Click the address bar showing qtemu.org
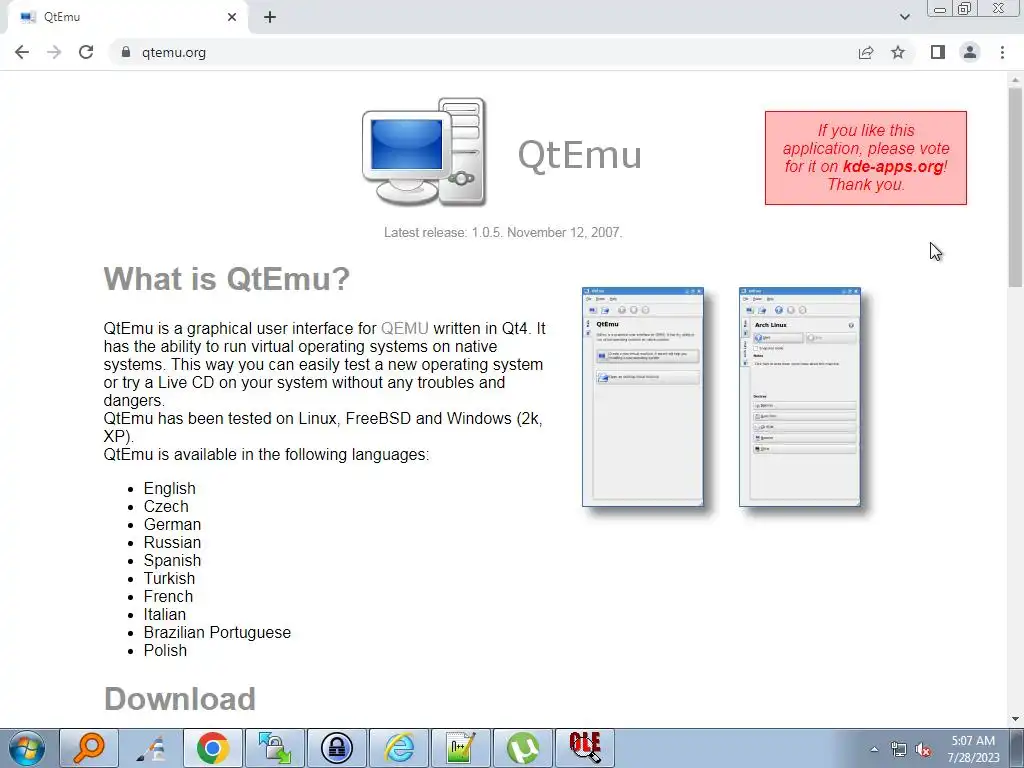 (x=483, y=52)
